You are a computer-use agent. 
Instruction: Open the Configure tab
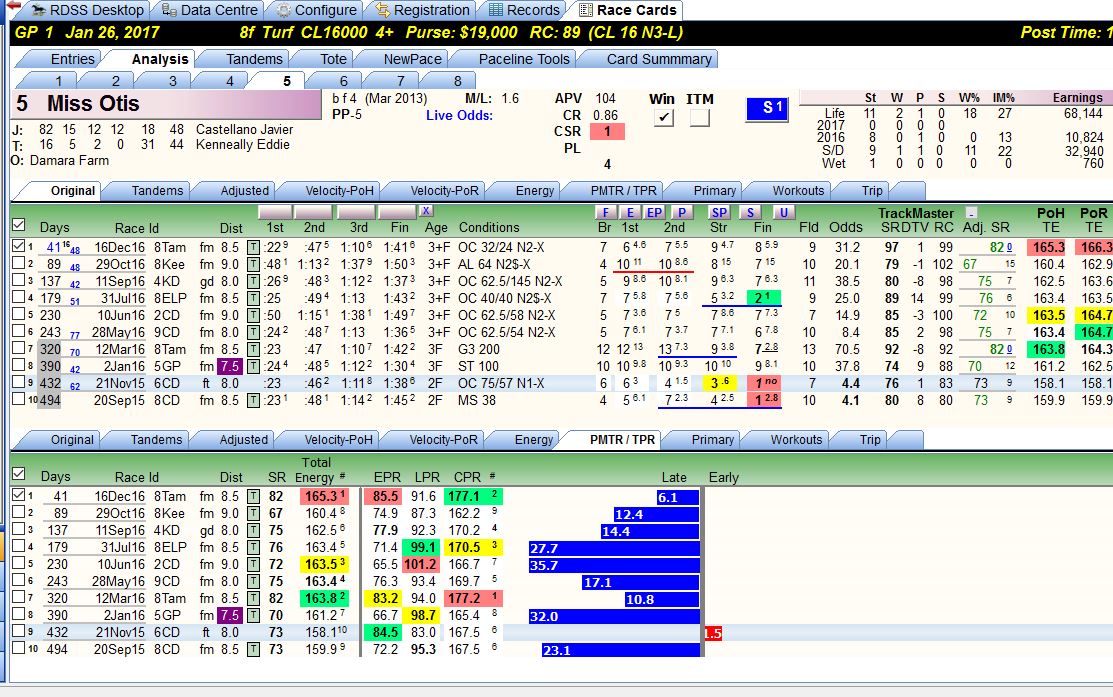(x=317, y=10)
